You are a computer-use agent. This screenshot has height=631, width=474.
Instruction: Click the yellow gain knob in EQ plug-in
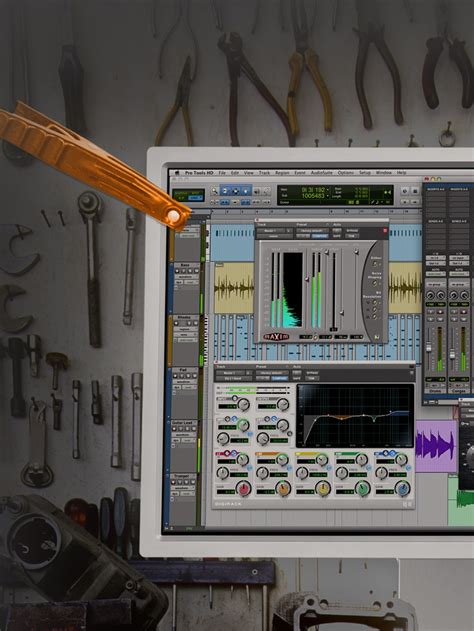point(322,488)
